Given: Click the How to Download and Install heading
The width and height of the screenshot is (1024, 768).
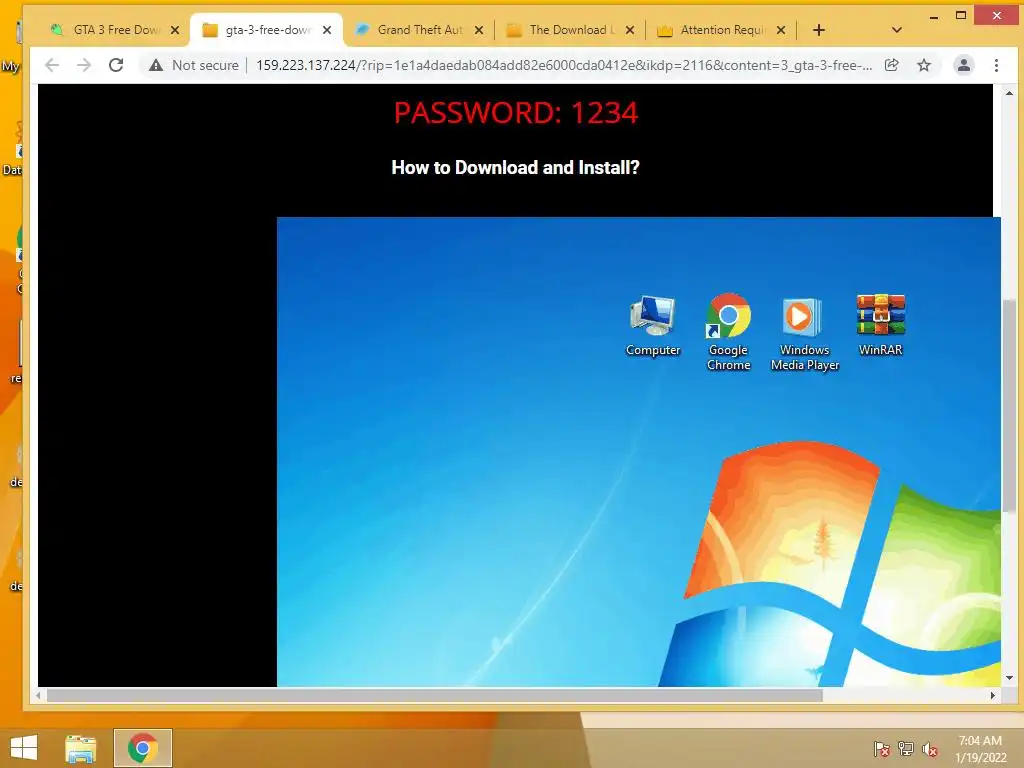Looking at the screenshot, I should pyautogui.click(x=515, y=168).
